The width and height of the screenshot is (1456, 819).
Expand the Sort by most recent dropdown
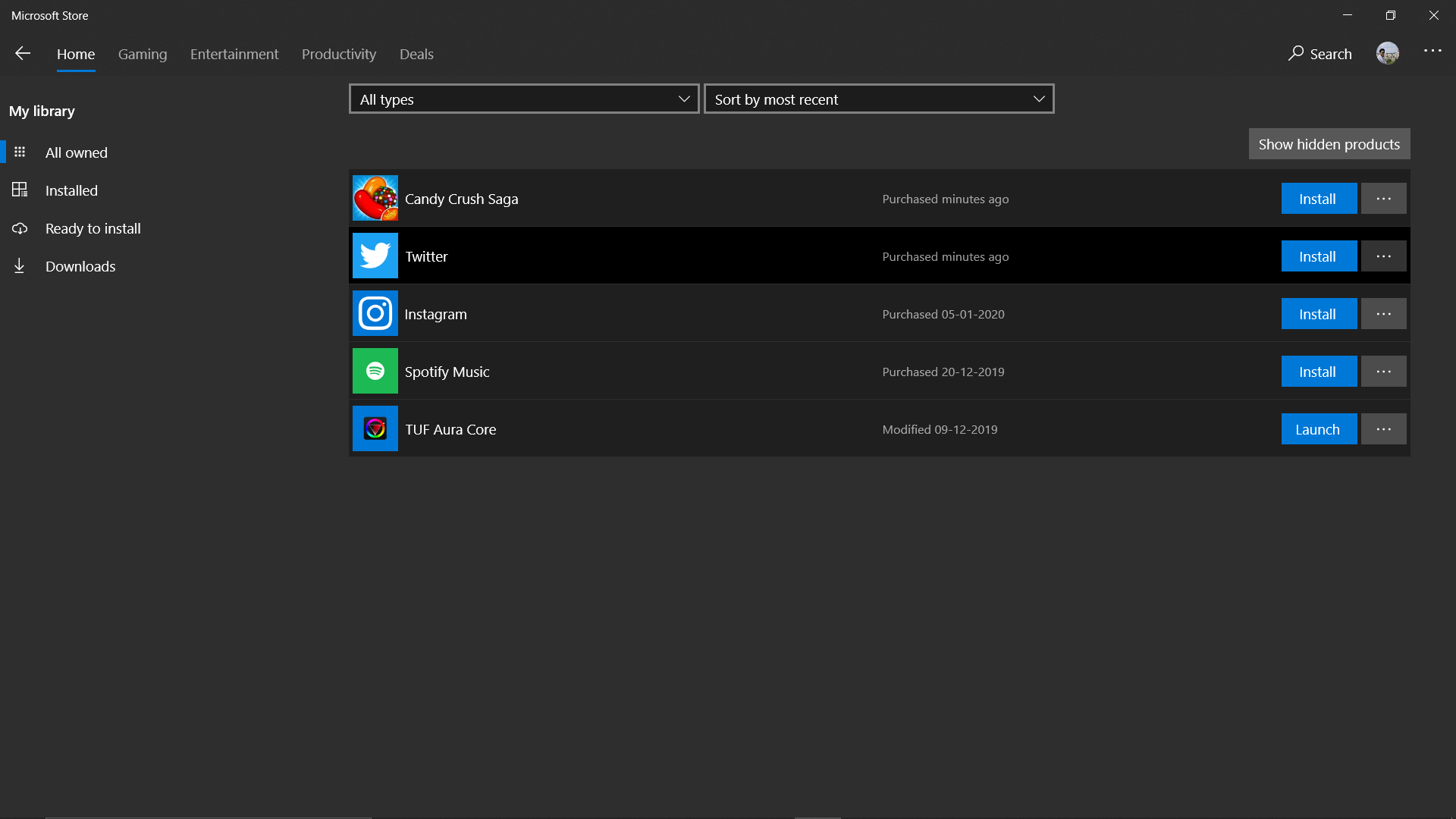click(x=879, y=99)
